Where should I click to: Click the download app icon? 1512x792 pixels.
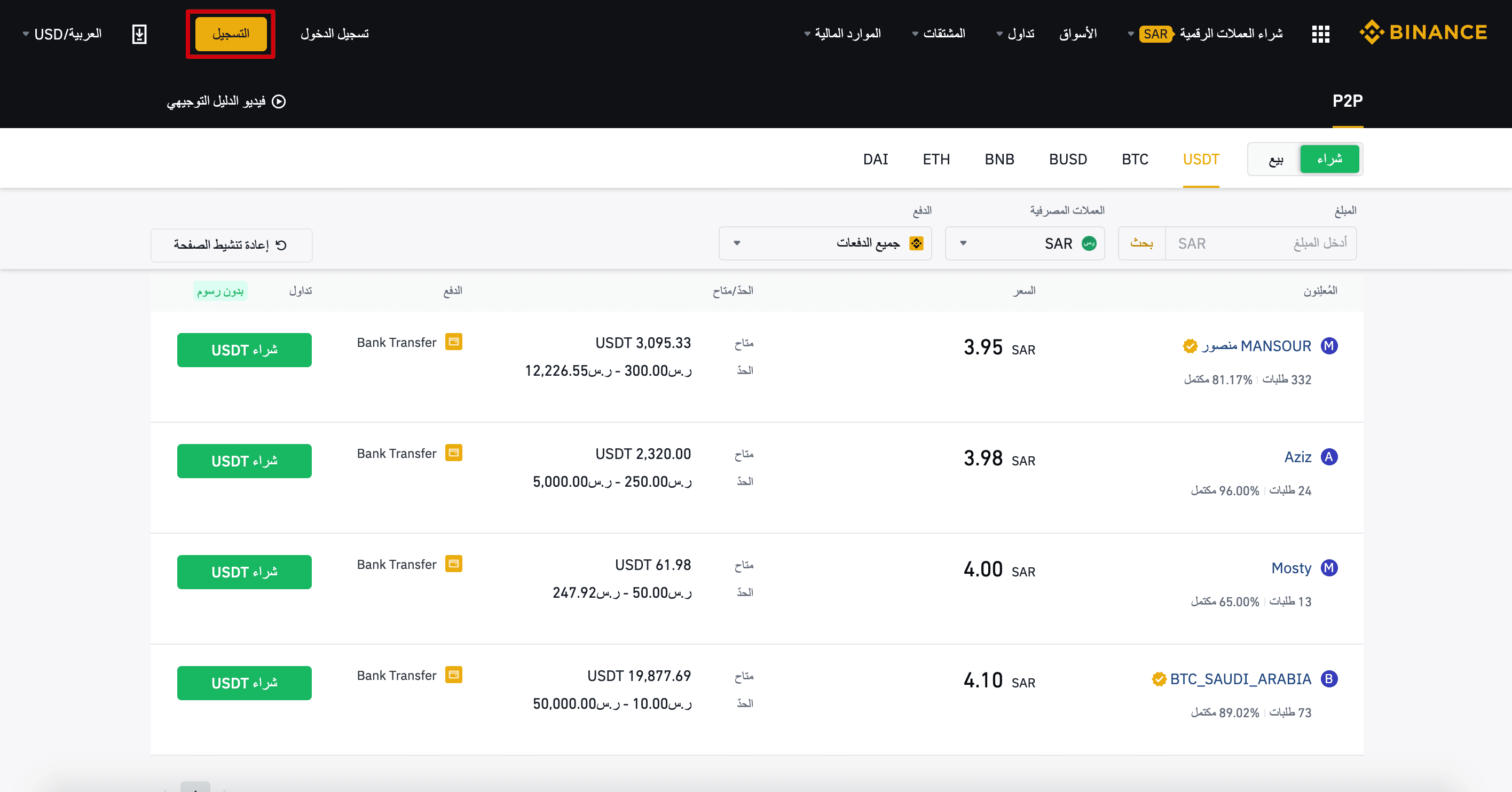coord(139,34)
